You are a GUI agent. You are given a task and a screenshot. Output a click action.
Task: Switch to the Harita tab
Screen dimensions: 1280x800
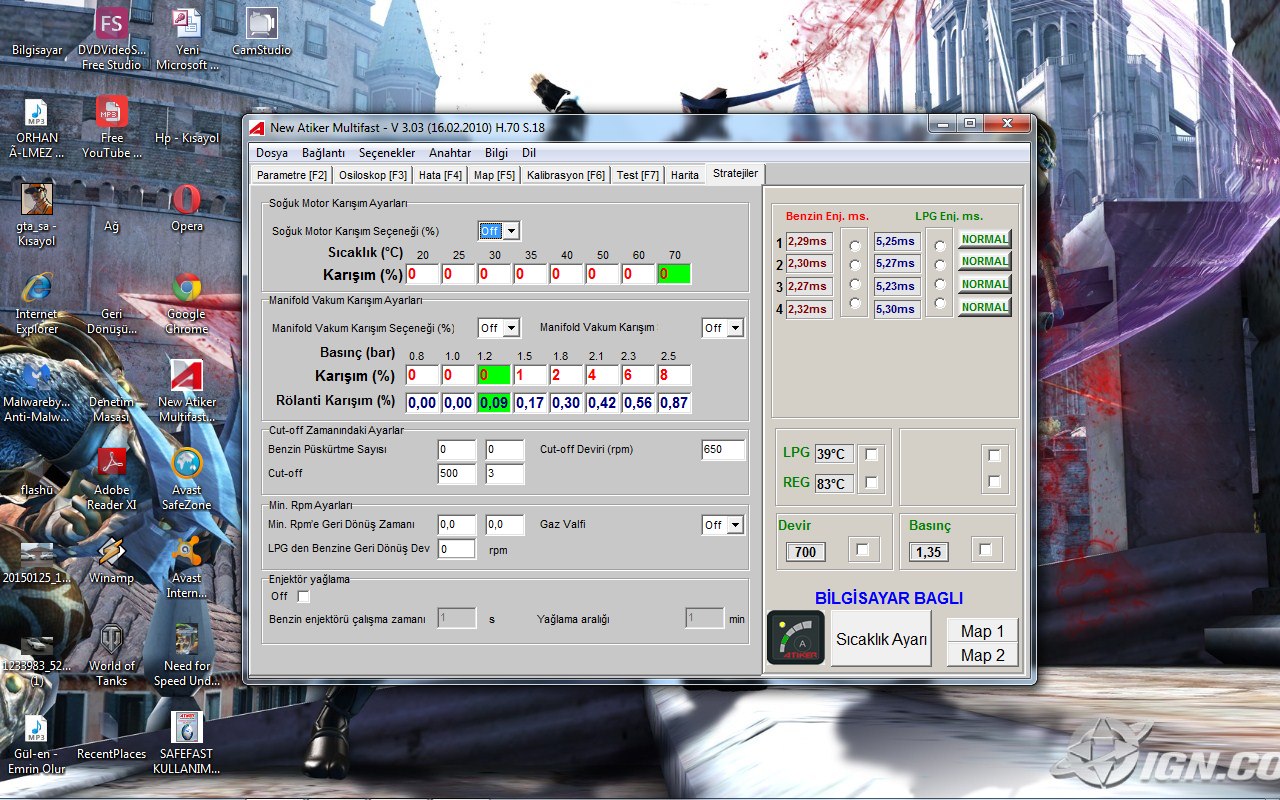(685, 175)
